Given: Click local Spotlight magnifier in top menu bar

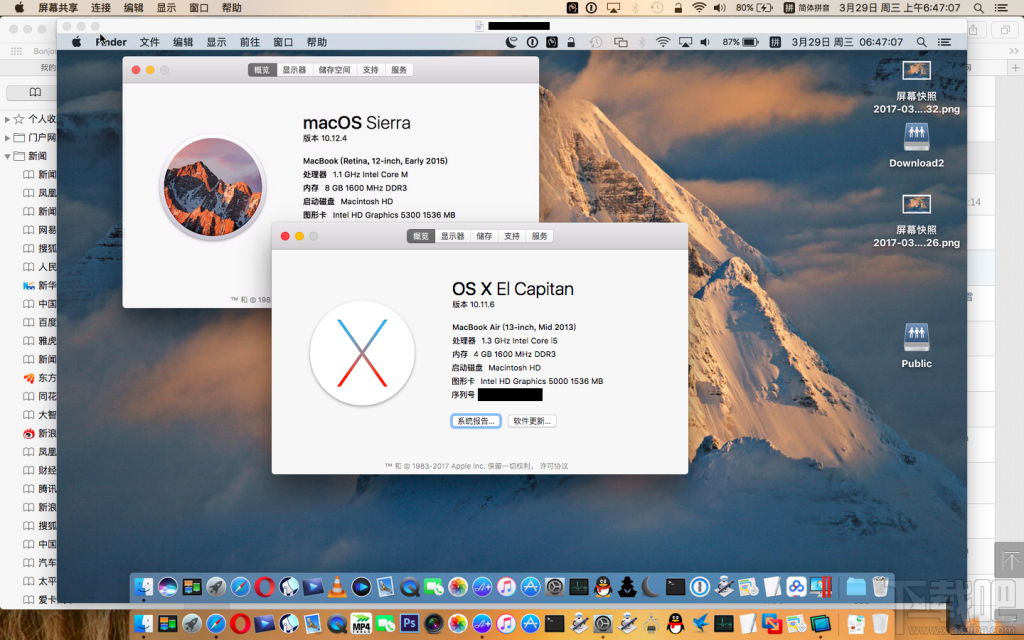Looking at the screenshot, I should (x=978, y=8).
